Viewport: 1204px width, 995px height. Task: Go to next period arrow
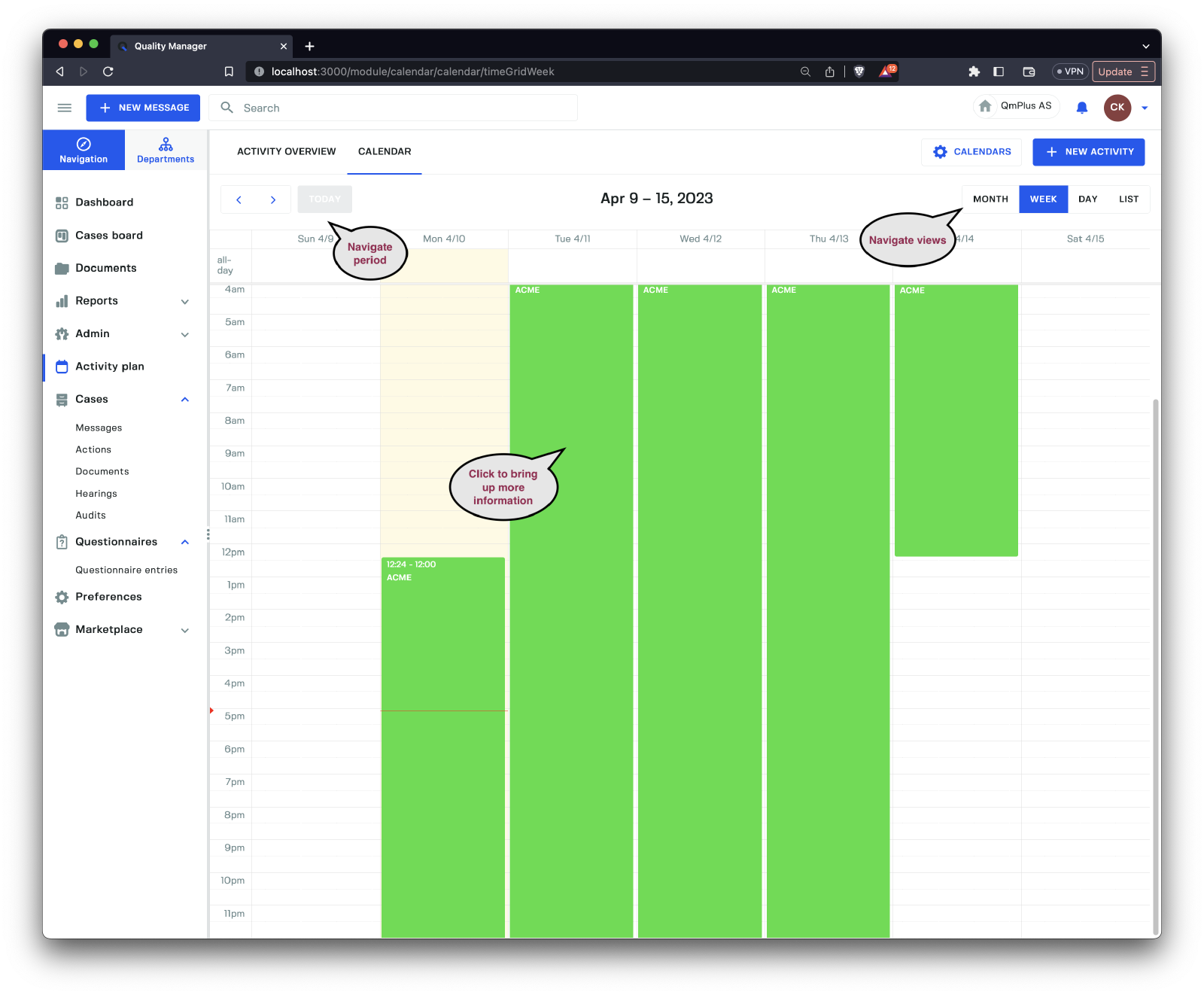273,199
